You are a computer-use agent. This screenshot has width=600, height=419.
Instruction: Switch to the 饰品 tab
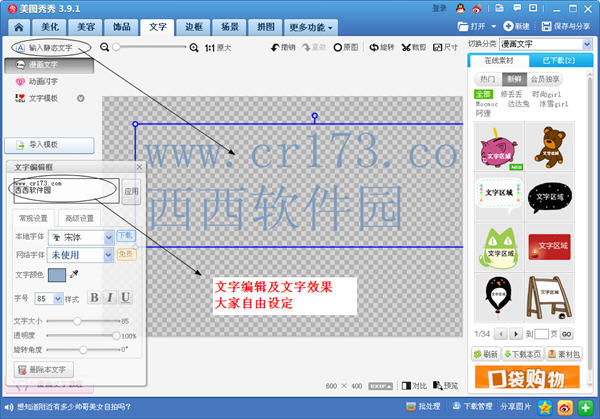pos(122,27)
